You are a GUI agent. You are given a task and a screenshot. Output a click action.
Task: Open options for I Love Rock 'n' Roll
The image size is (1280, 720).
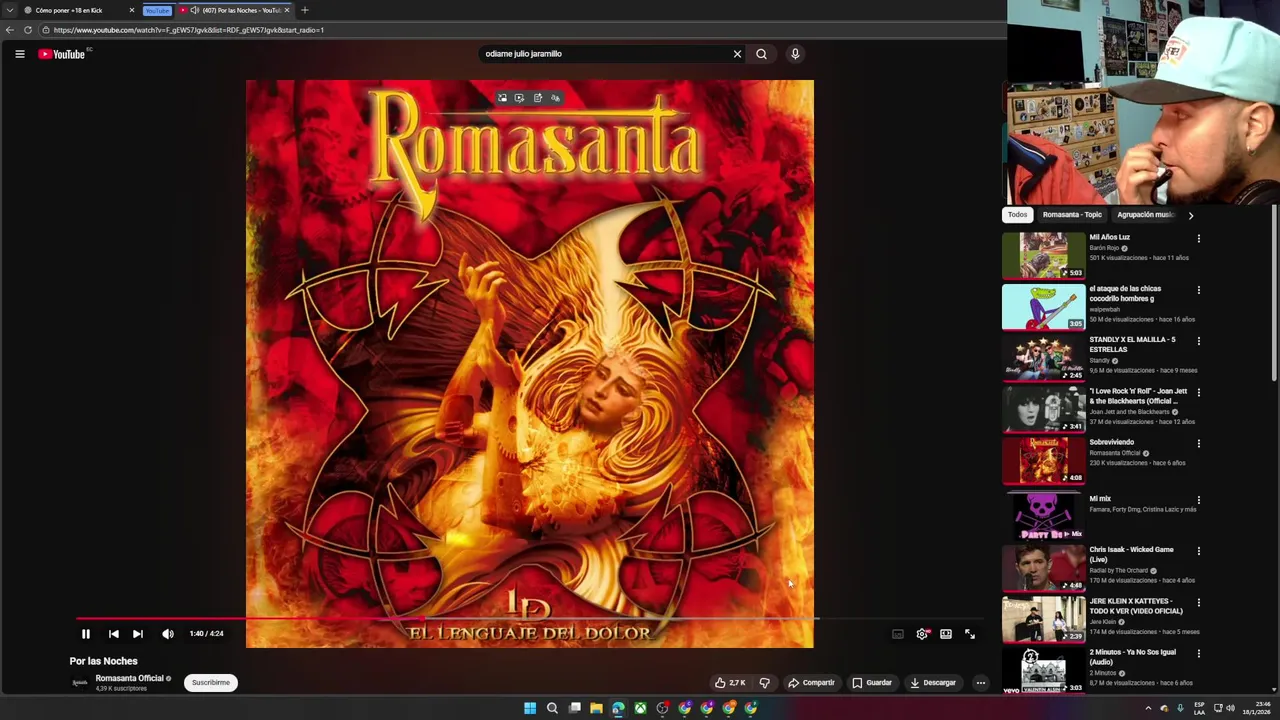[x=1198, y=393]
